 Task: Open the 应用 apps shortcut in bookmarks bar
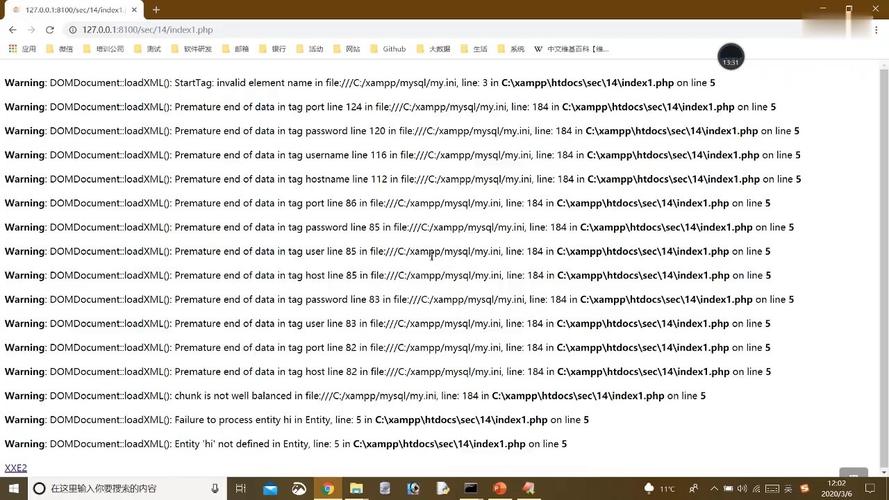pos(22,48)
